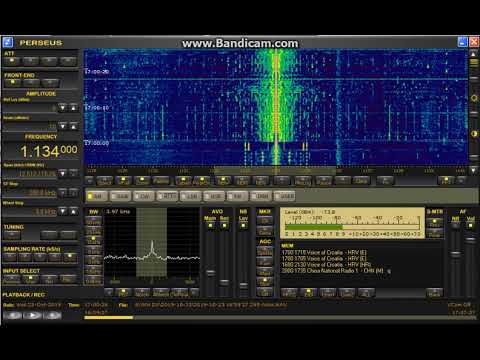
Task: Toggle the WFall waterfall display button
Action: 123,181
